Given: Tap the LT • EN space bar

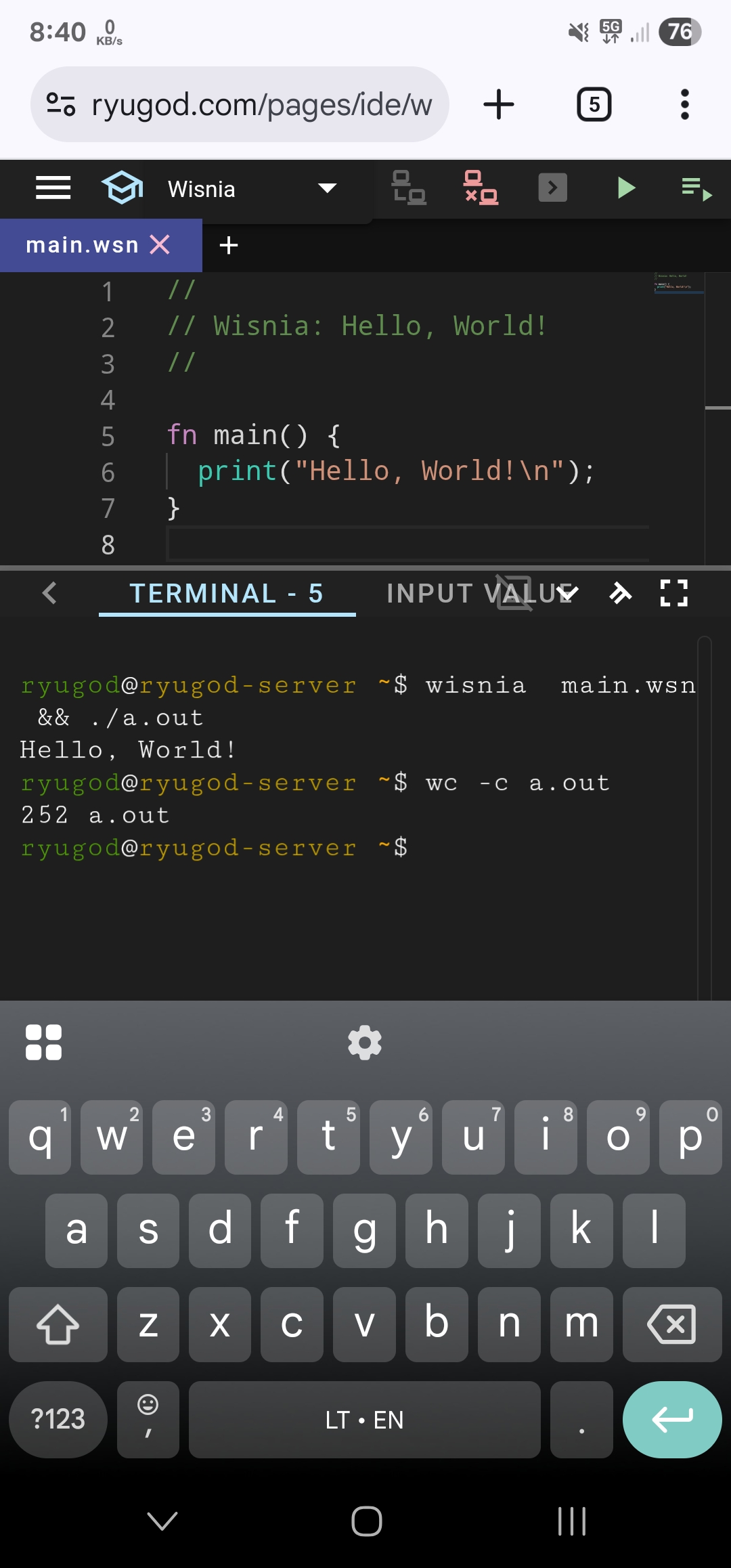Looking at the screenshot, I should point(365,1419).
